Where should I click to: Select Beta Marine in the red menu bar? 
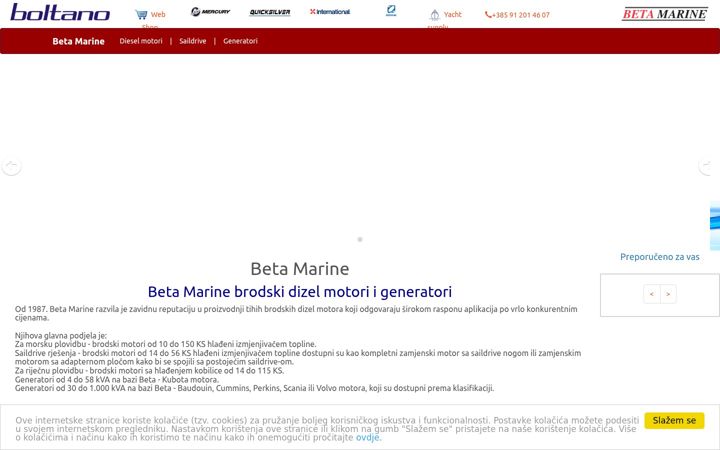(x=79, y=41)
